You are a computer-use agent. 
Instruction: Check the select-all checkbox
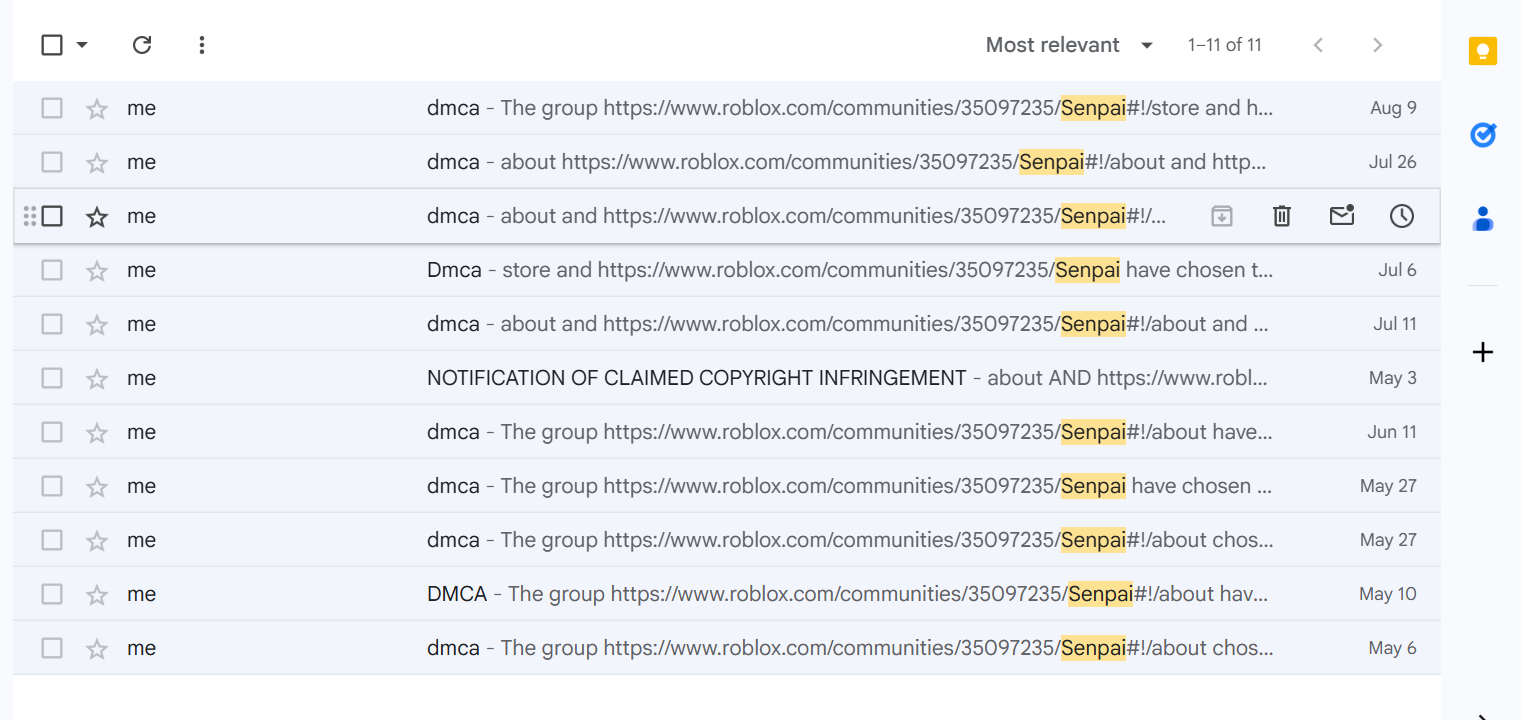pyautogui.click(x=52, y=45)
